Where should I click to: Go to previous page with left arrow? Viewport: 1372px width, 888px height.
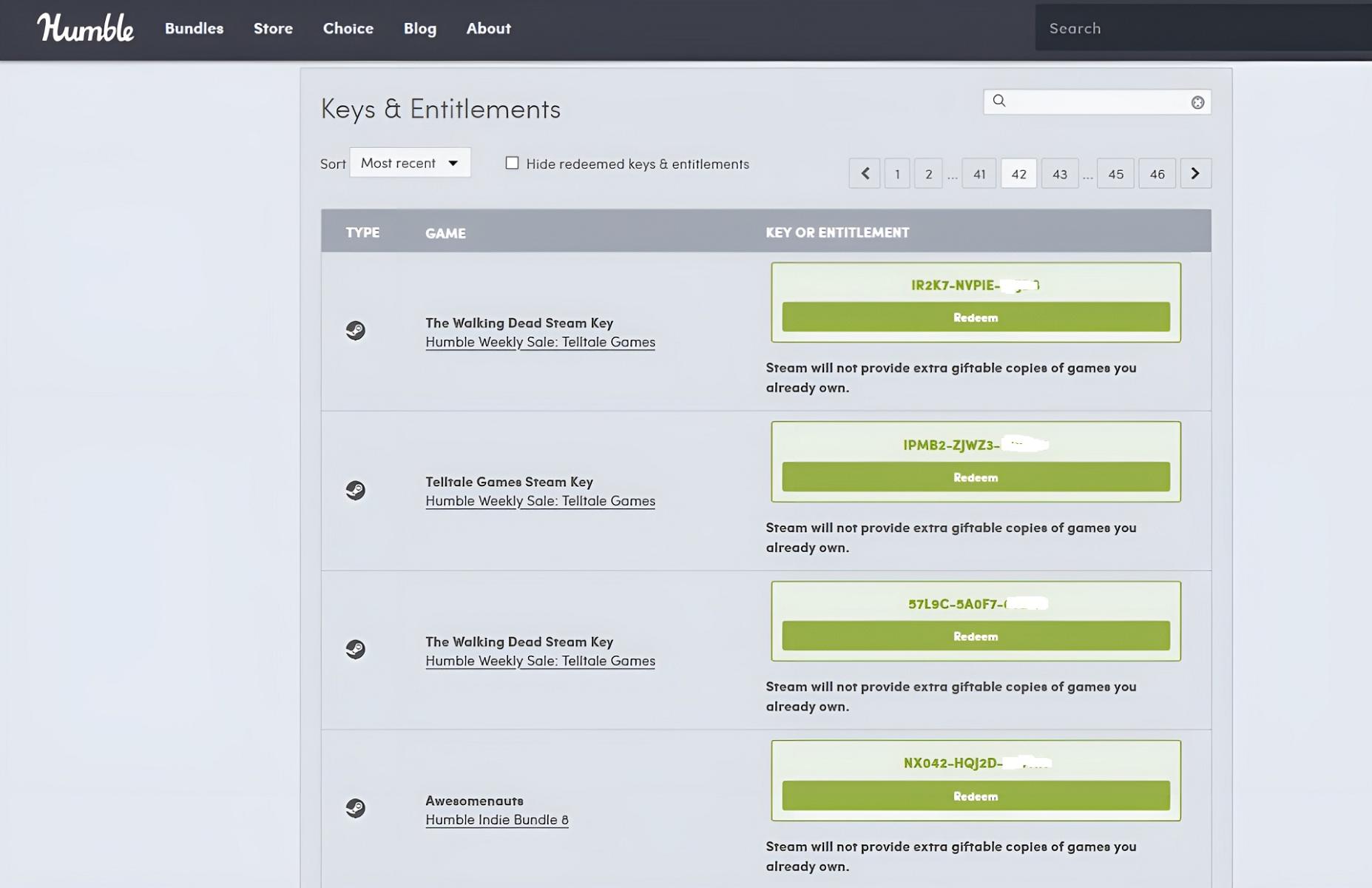864,174
